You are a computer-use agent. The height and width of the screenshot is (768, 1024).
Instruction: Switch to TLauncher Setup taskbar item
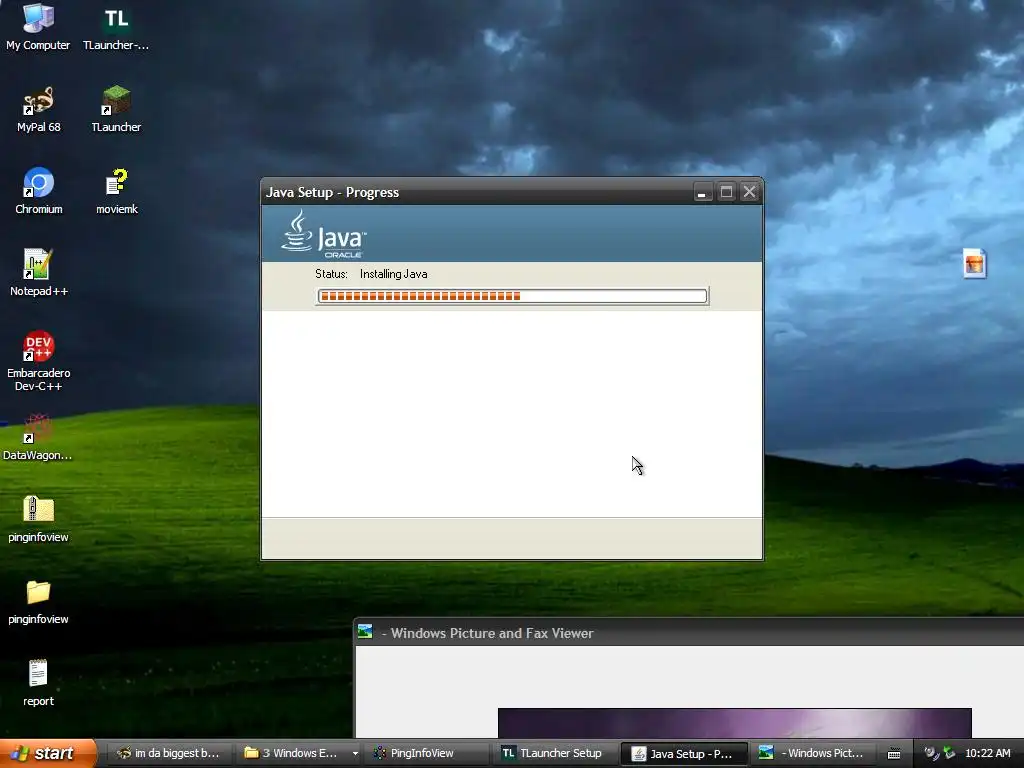coord(555,753)
